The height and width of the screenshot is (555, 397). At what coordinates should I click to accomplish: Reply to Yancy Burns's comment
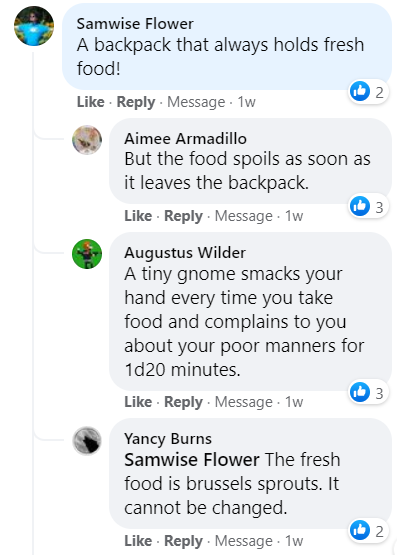(183, 541)
